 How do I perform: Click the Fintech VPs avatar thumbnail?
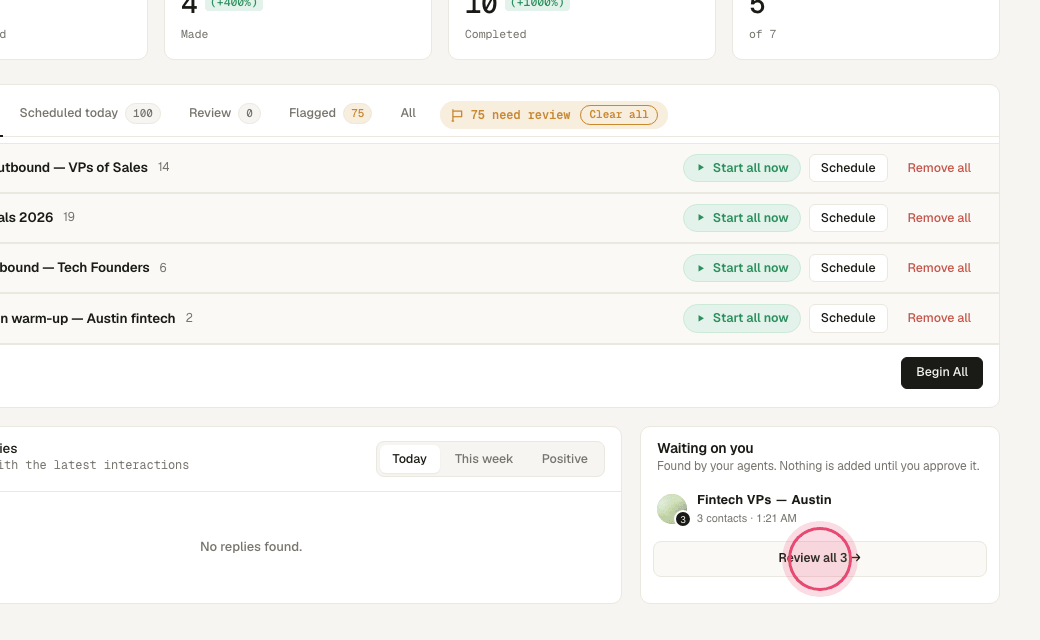672,509
